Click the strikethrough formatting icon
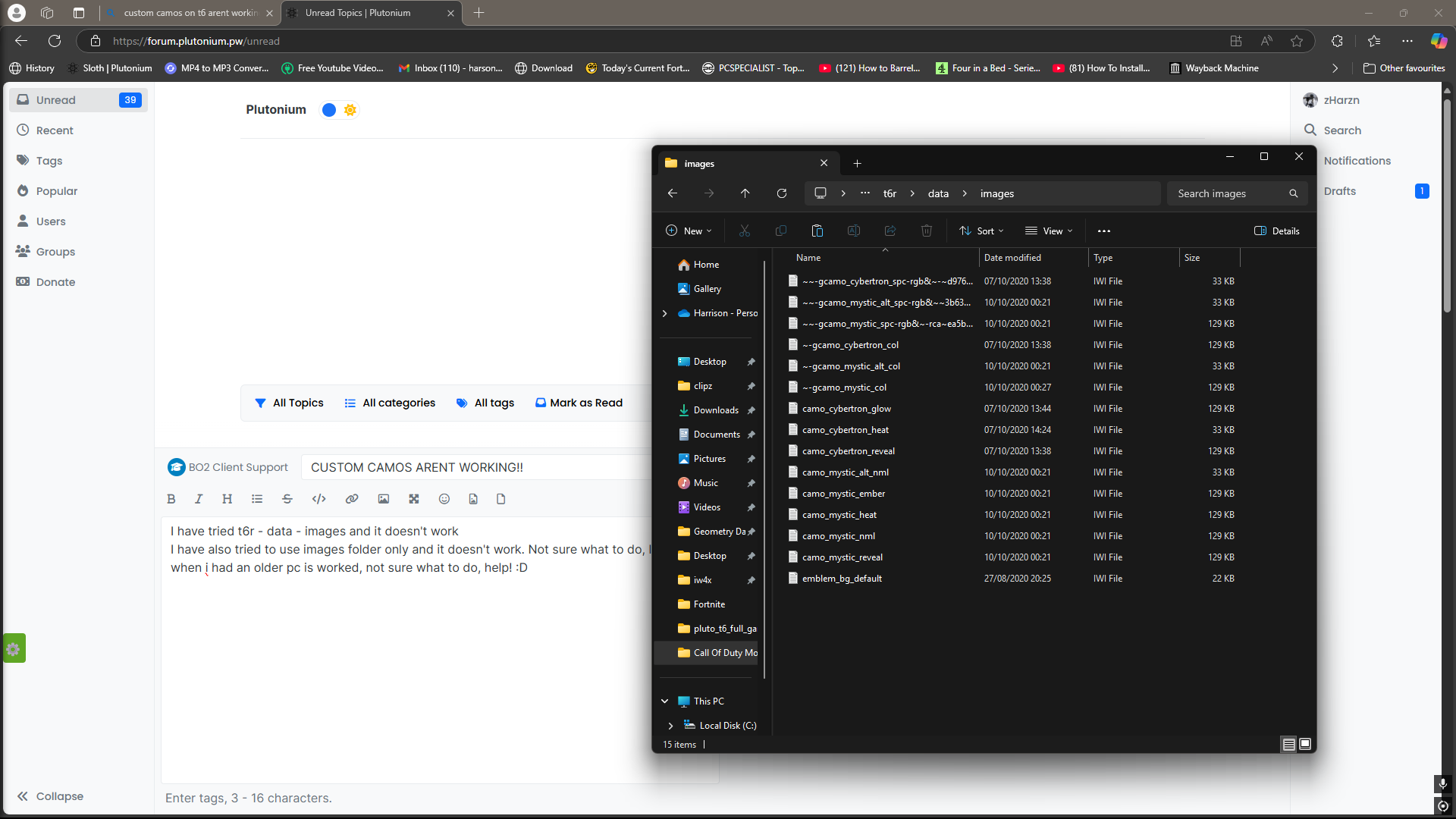This screenshot has width=1456, height=819. (x=287, y=499)
